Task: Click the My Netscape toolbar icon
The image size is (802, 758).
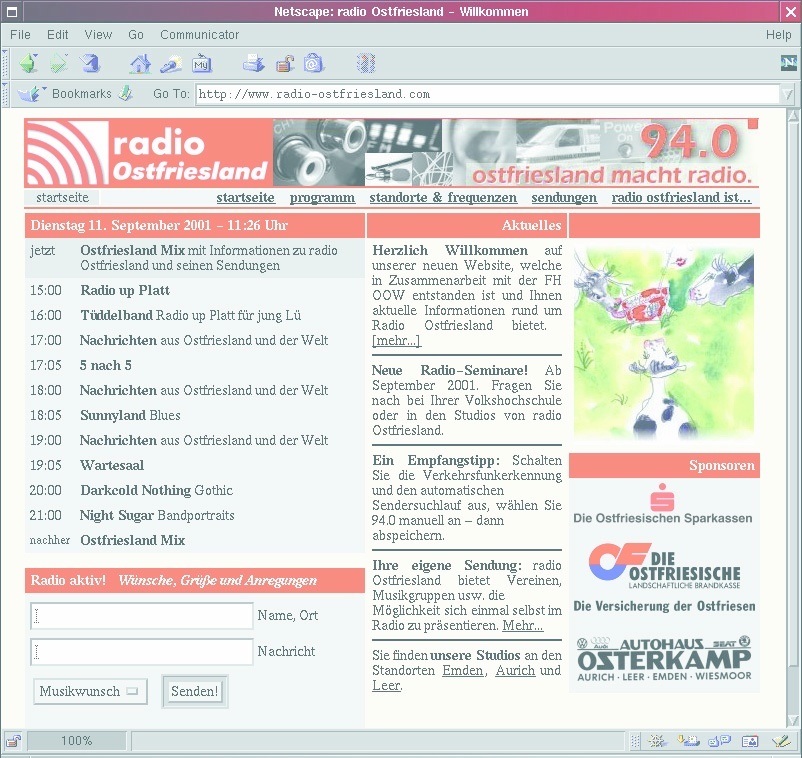Action: point(202,63)
